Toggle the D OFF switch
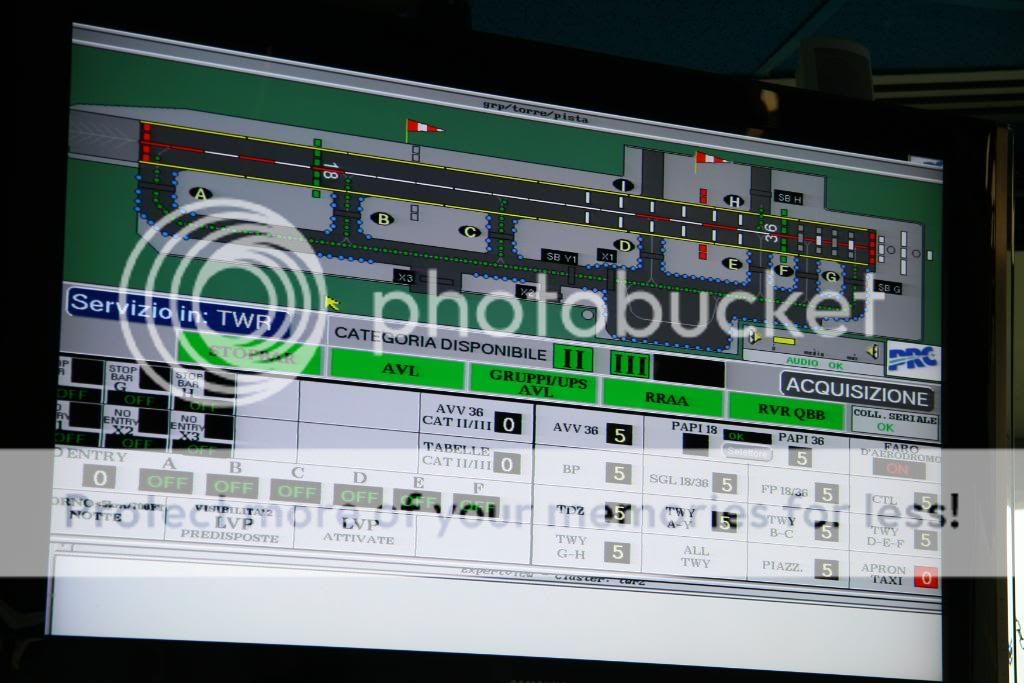Screen dimensions: 1024x683 point(359,496)
